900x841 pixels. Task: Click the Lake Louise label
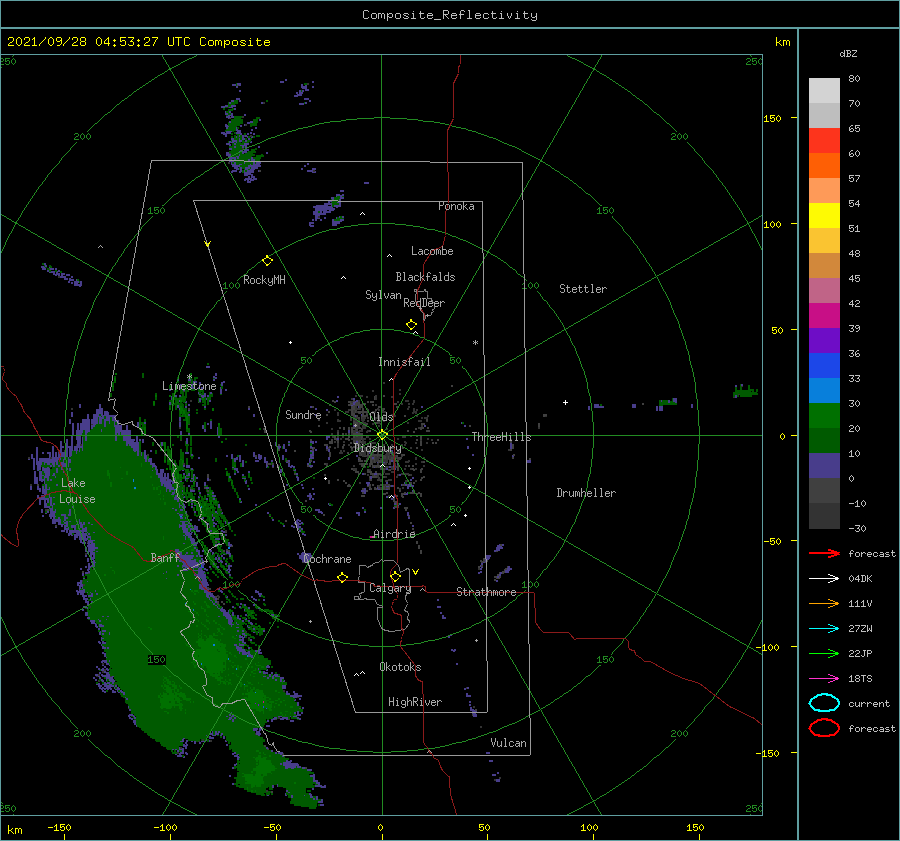[77, 491]
